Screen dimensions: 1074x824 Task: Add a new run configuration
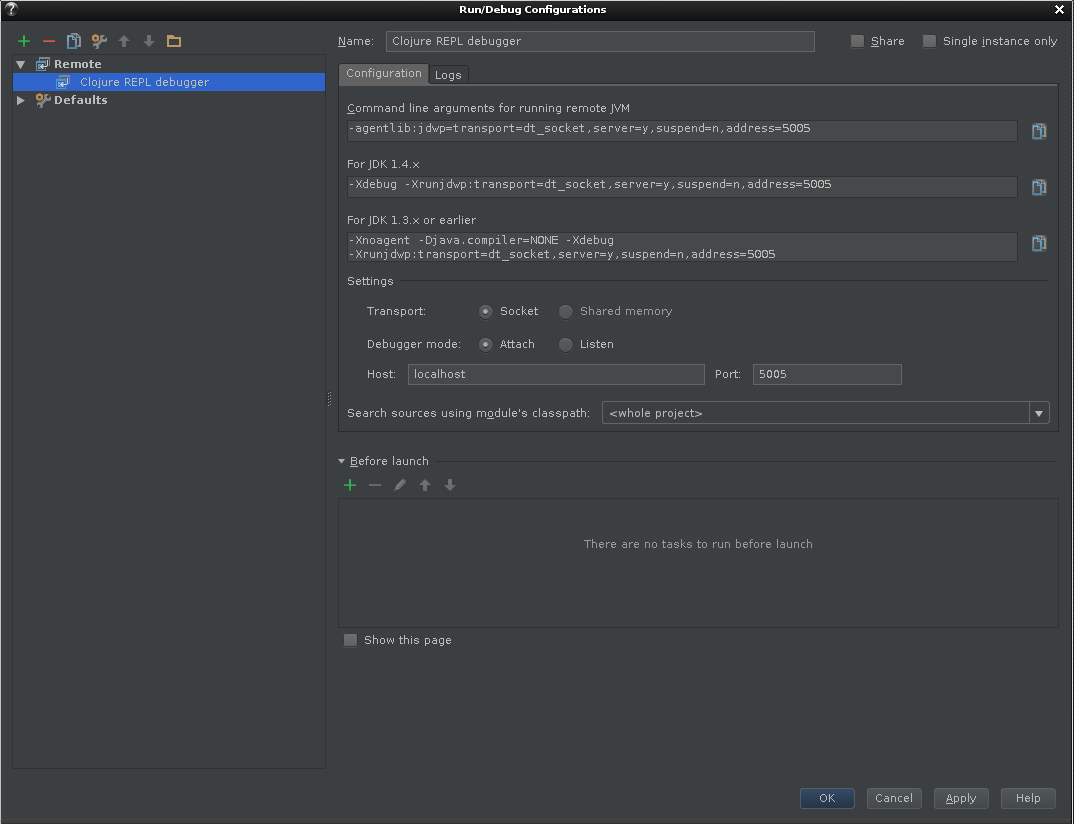[x=23, y=41]
